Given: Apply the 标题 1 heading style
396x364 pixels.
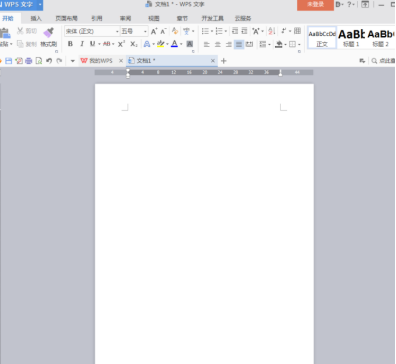Looking at the screenshot, I should 351,38.
